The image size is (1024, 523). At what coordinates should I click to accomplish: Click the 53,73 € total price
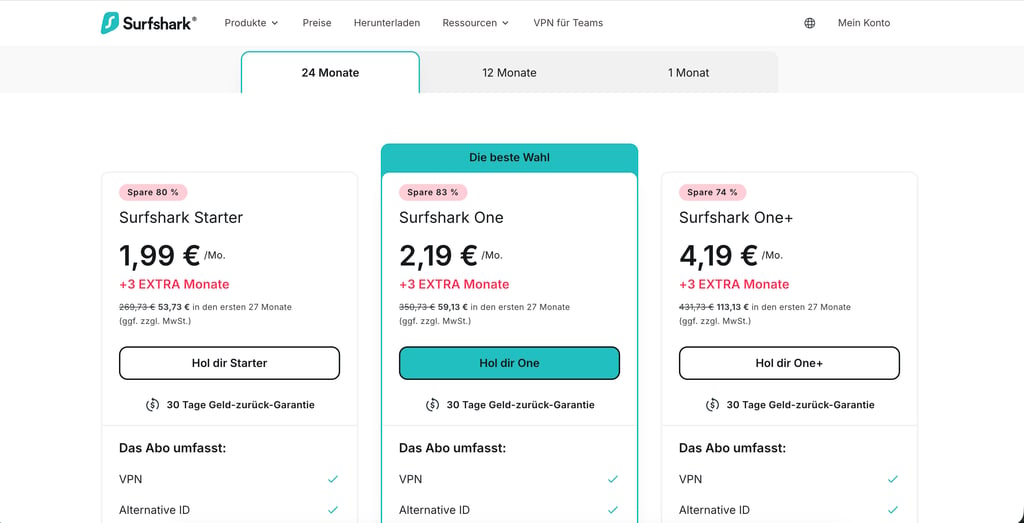174,307
